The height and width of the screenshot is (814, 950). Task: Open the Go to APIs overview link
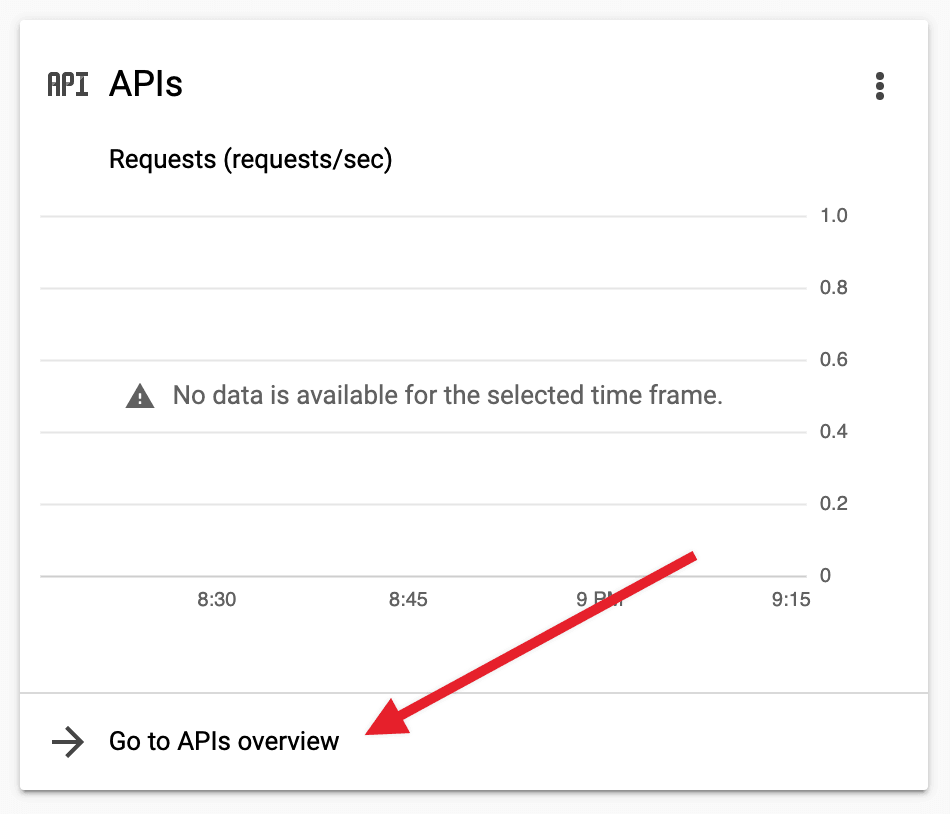point(224,742)
